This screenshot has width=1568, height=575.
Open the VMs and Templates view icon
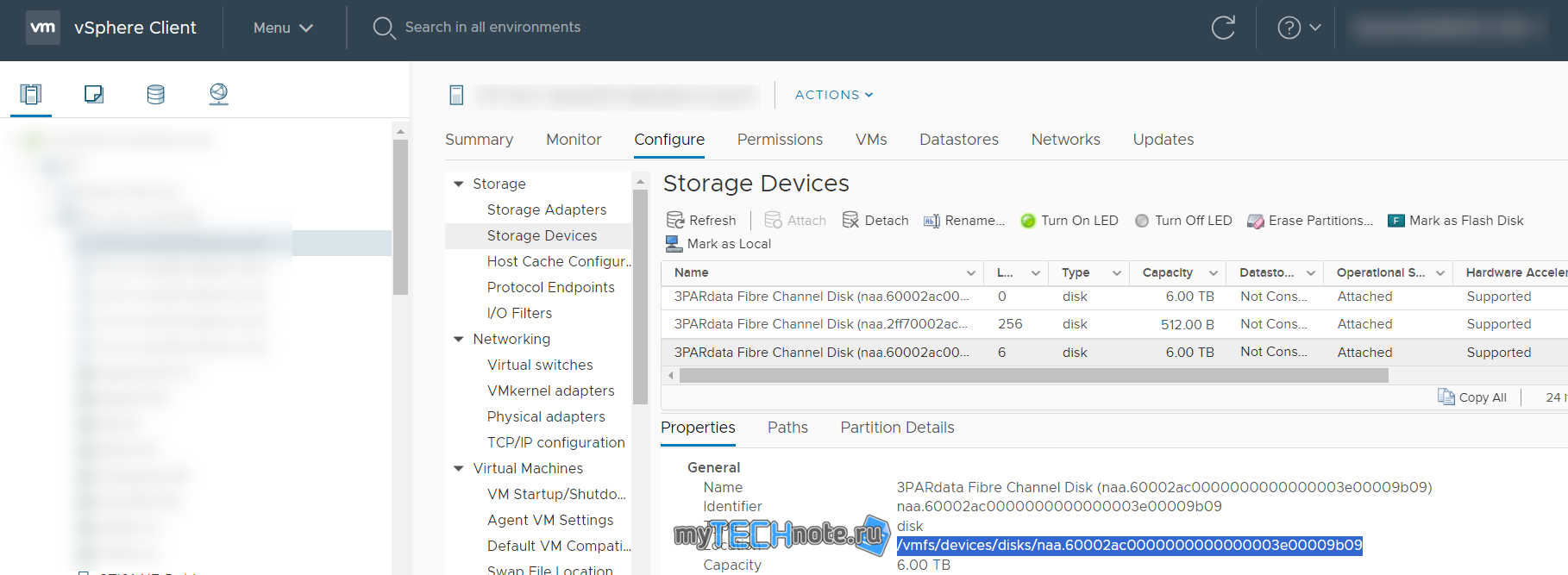[x=94, y=94]
